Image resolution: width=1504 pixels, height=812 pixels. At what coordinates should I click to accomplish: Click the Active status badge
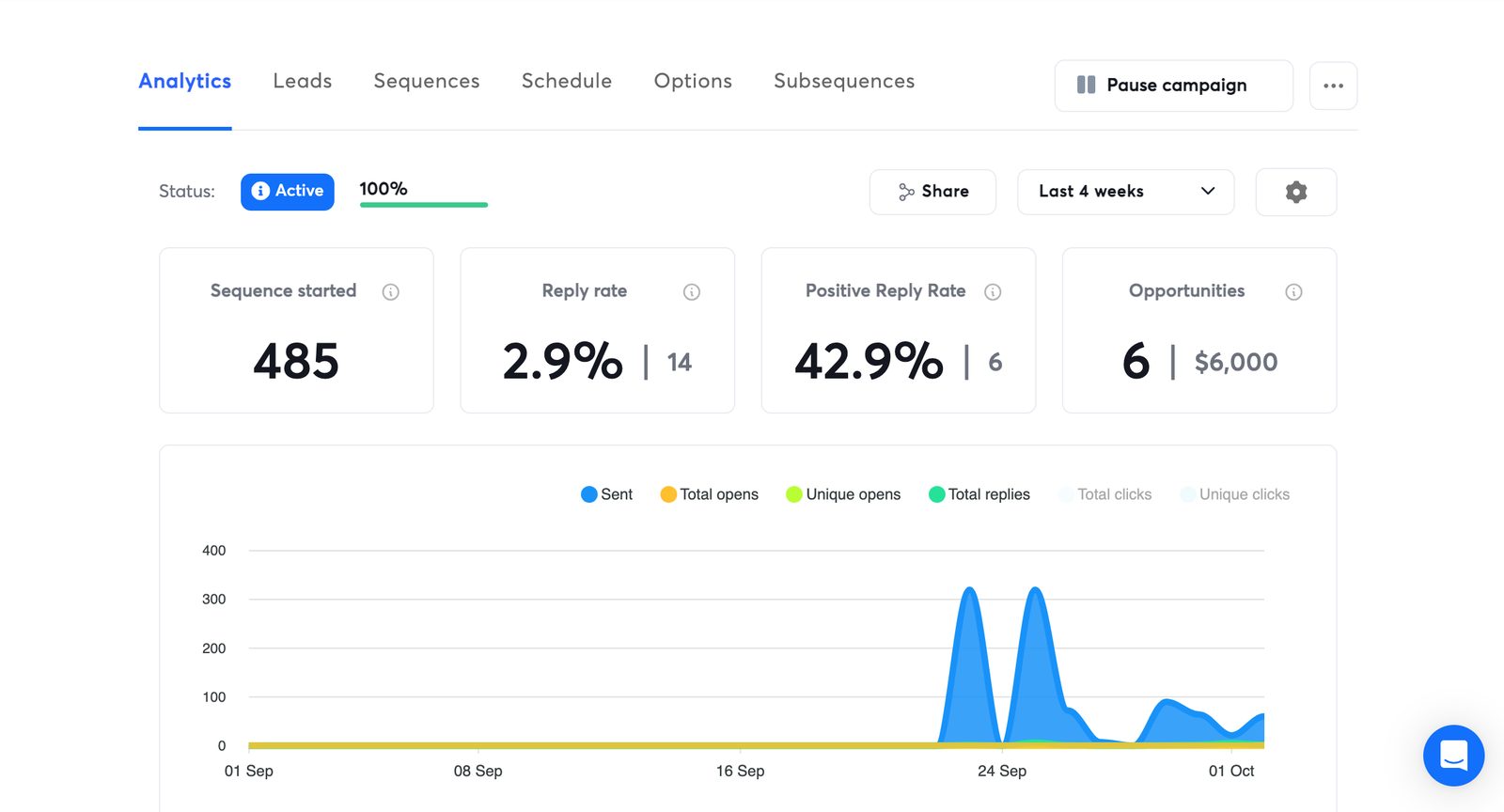pyautogui.click(x=288, y=192)
